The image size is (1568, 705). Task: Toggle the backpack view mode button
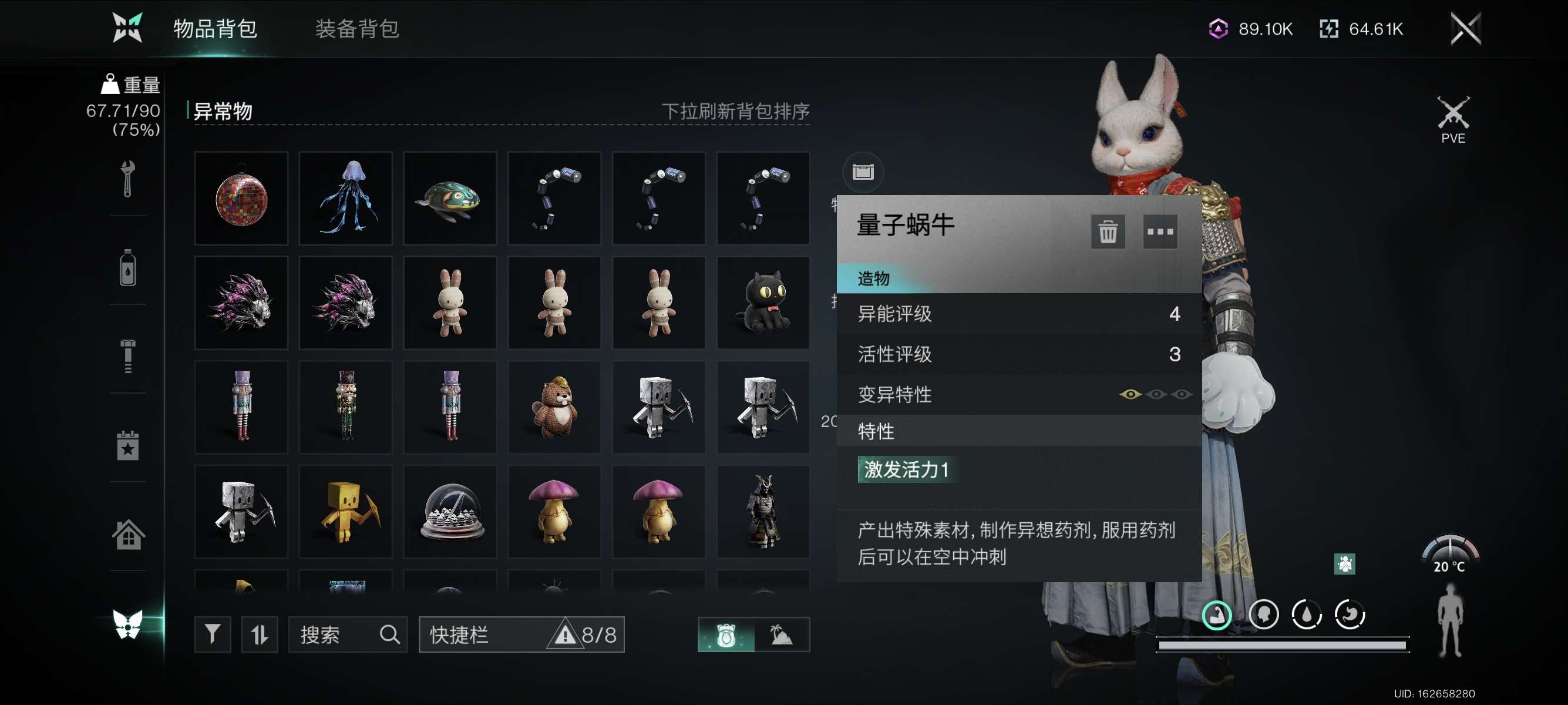click(726, 634)
